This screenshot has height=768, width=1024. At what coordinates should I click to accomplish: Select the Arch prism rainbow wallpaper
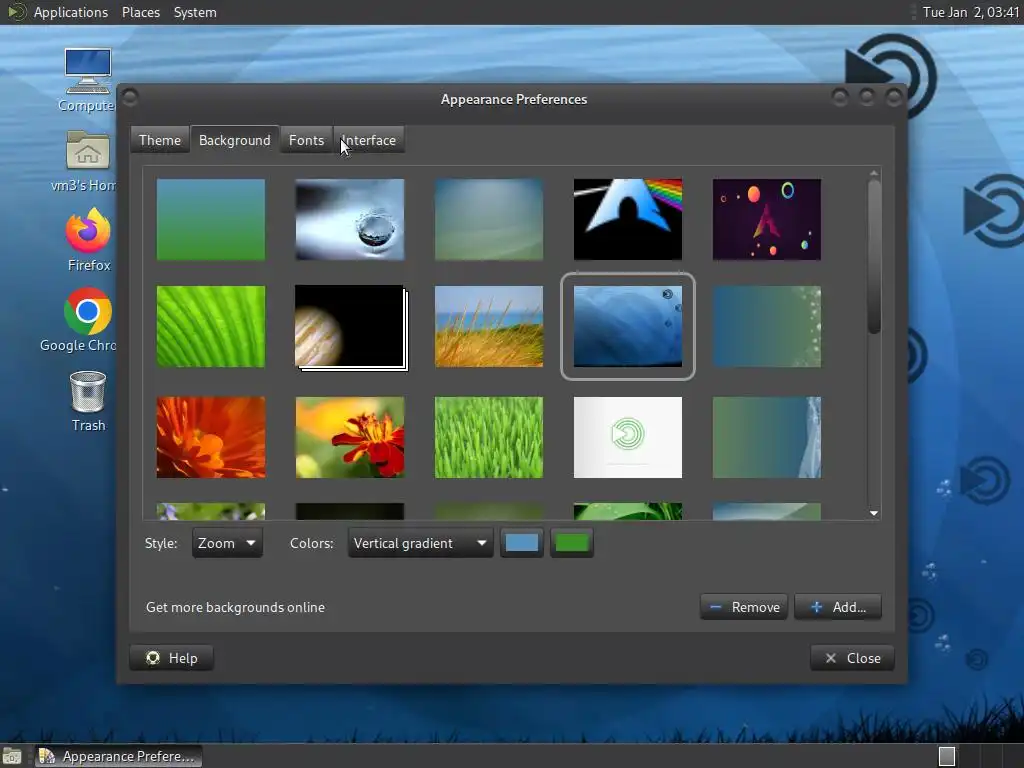pyautogui.click(x=628, y=219)
